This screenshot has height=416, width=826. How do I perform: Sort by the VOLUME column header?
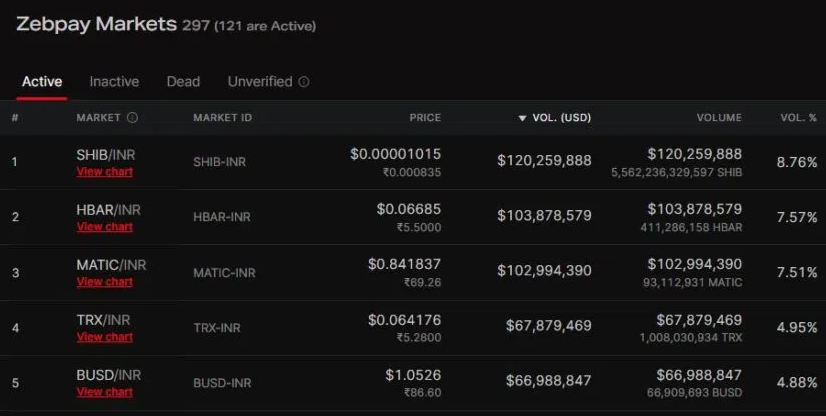tap(719, 117)
